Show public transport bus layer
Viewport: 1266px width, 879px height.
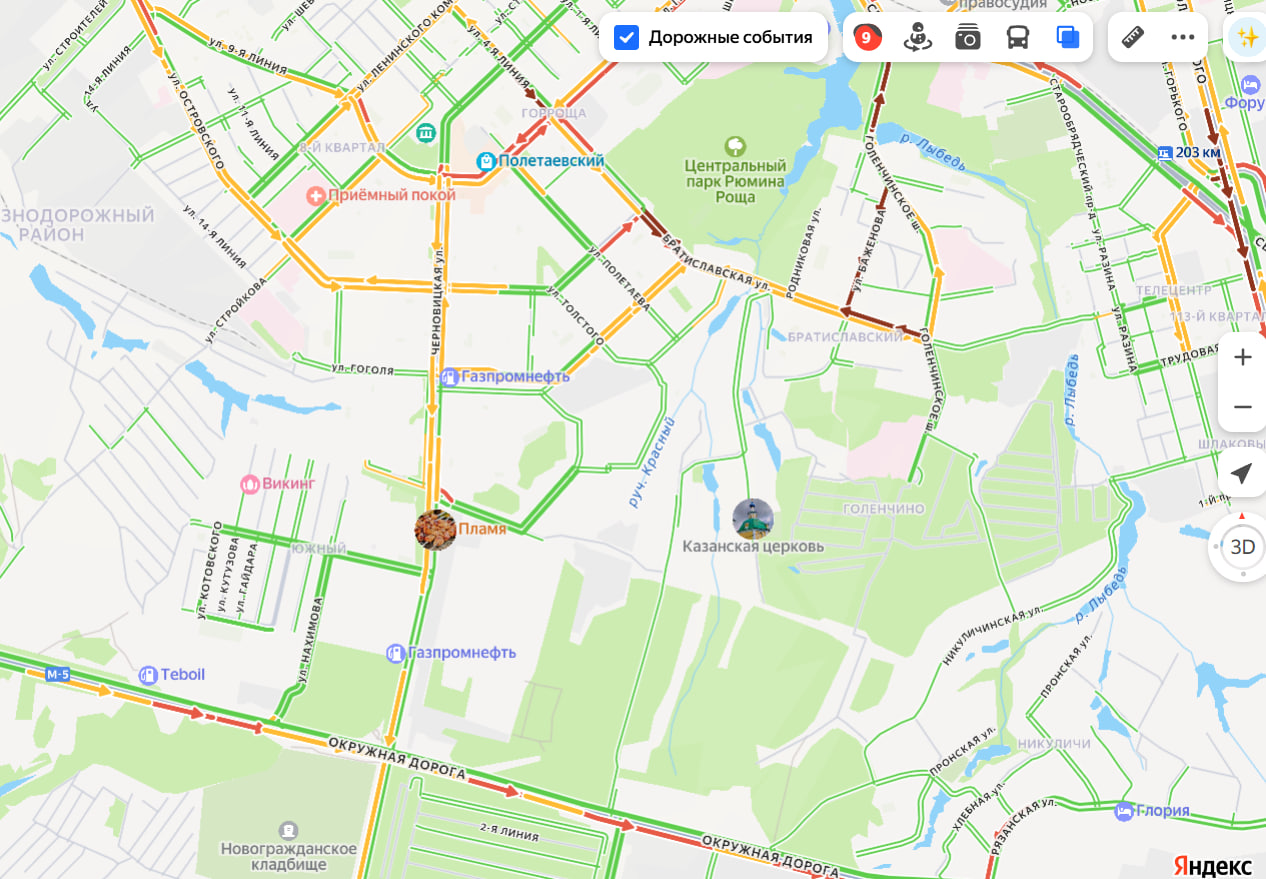tap(1017, 38)
